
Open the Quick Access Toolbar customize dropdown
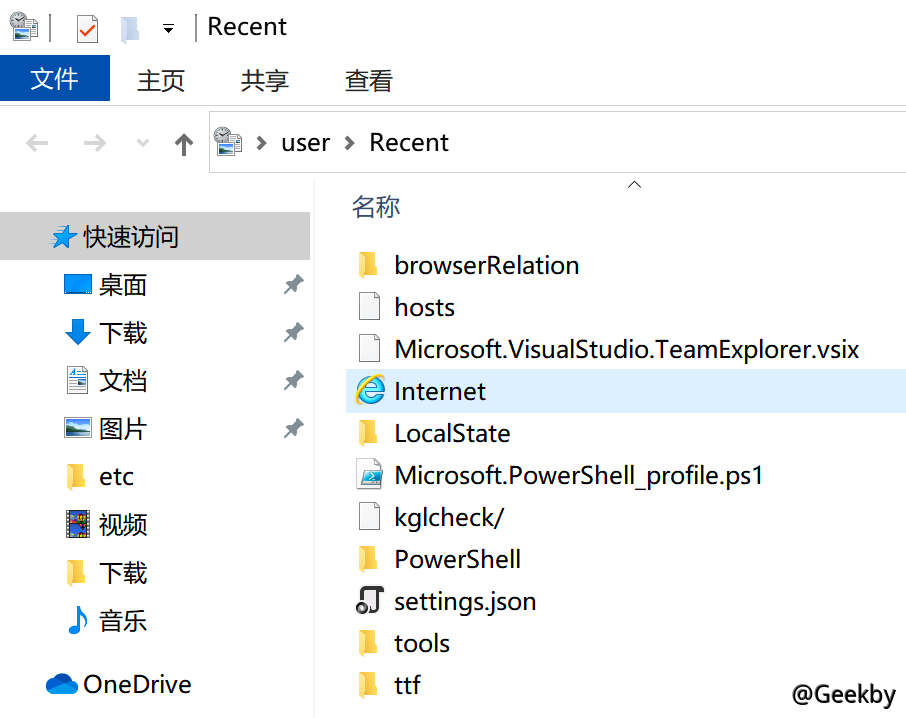[x=168, y=27]
